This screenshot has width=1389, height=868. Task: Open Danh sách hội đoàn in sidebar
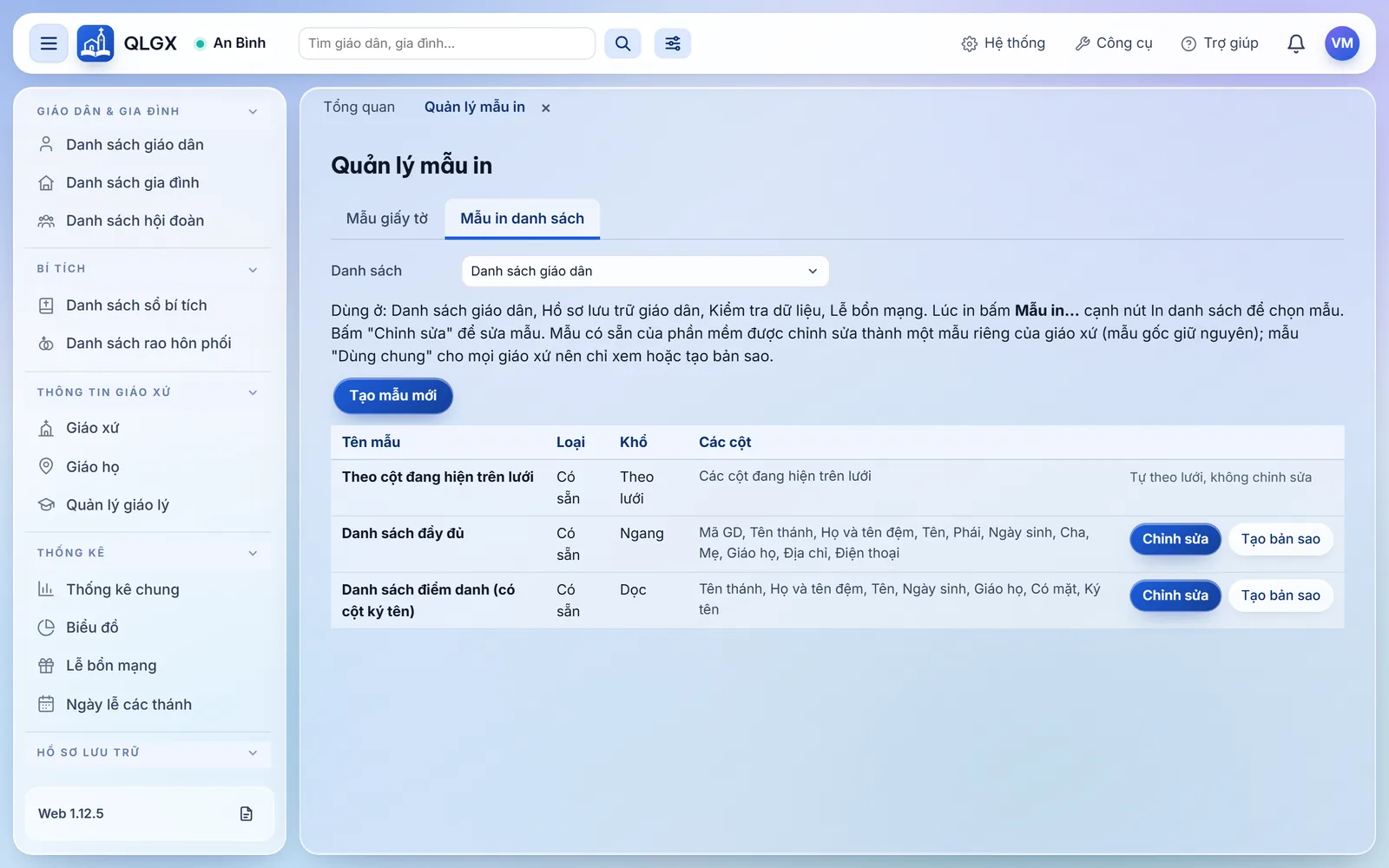(148, 221)
